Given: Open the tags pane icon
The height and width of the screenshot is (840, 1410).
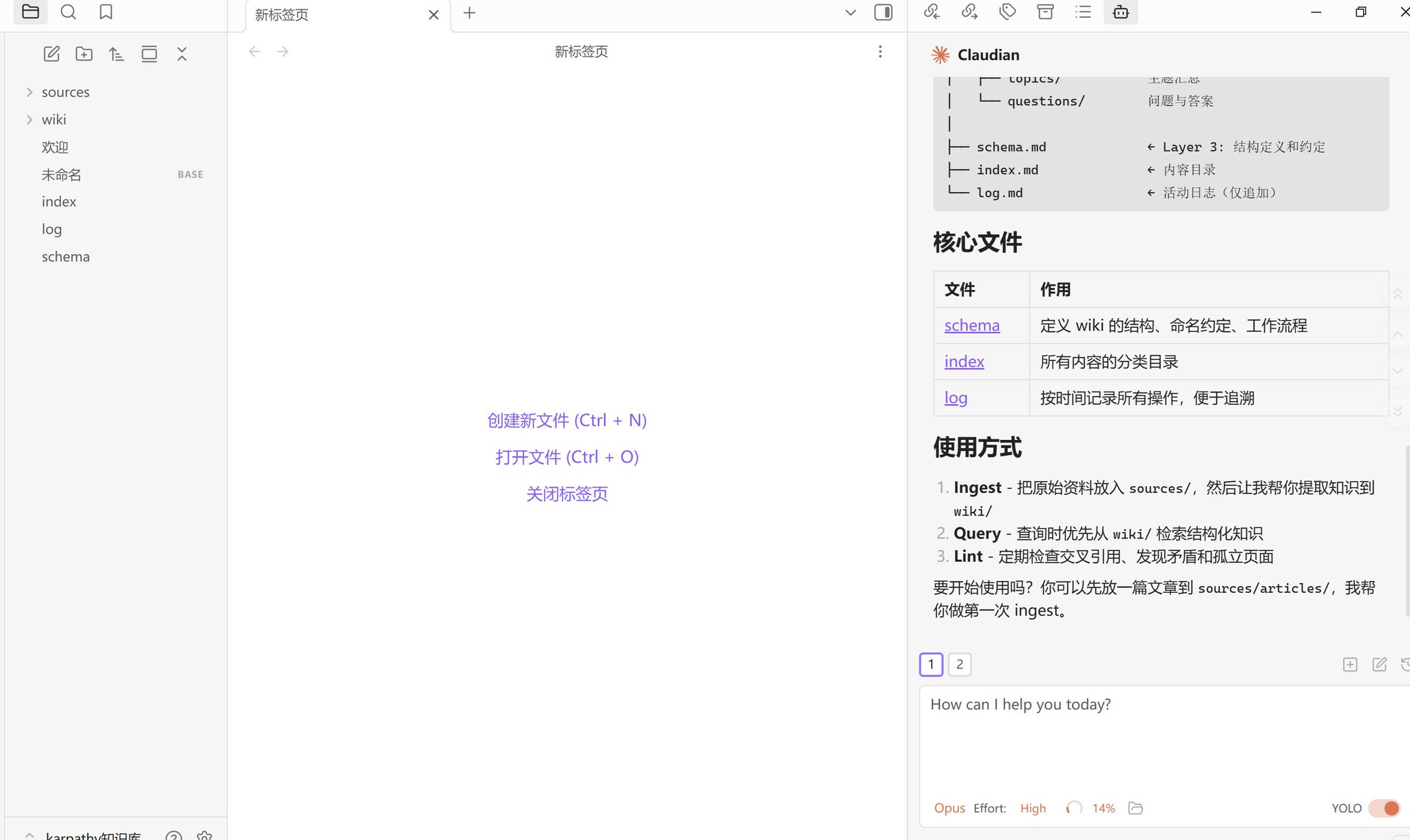Looking at the screenshot, I should (x=1007, y=12).
